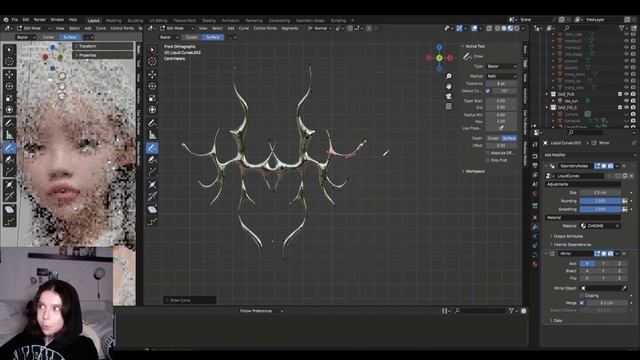Viewport: 640px width, 360px height.
Task: Open Segments menu in main viewport header
Action: pos(290,28)
